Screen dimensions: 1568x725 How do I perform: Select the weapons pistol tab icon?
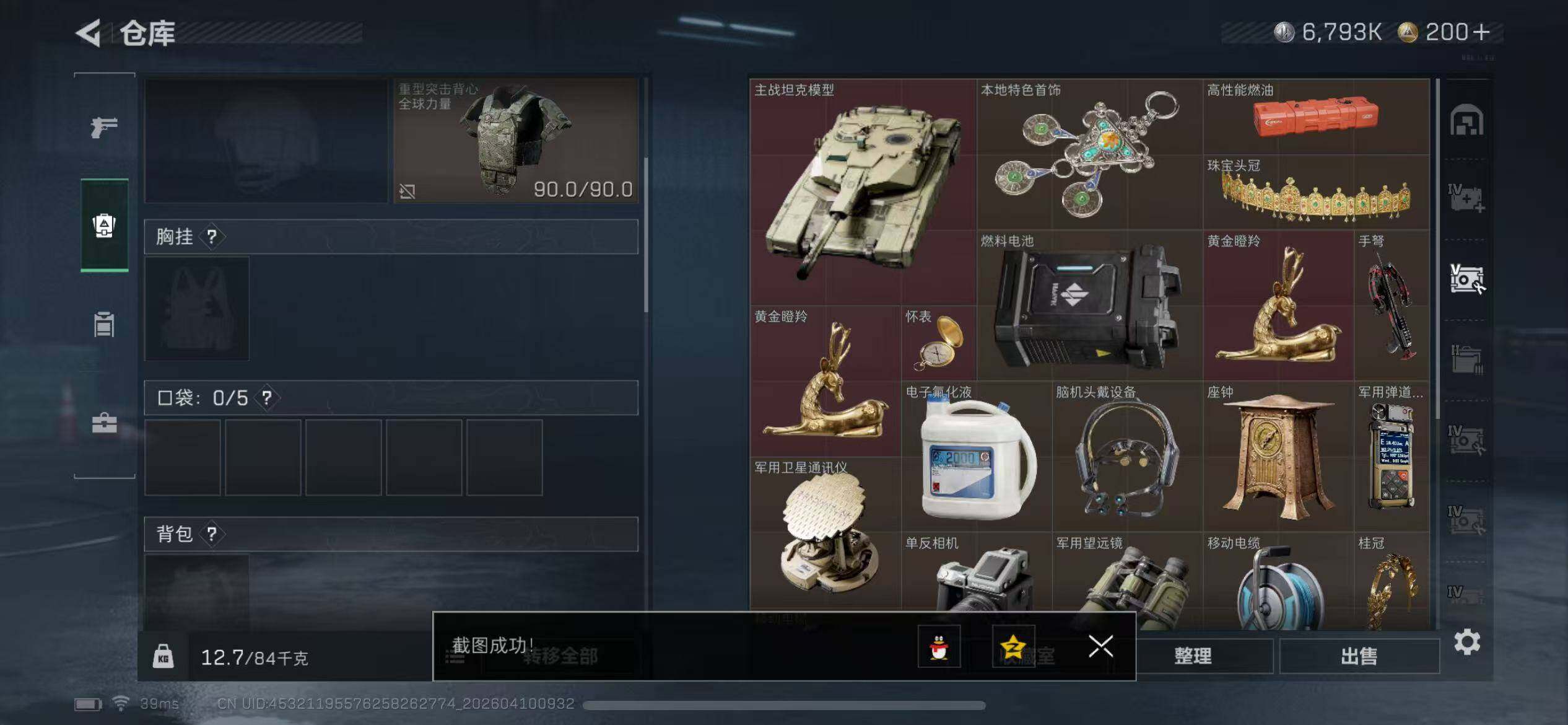(104, 127)
